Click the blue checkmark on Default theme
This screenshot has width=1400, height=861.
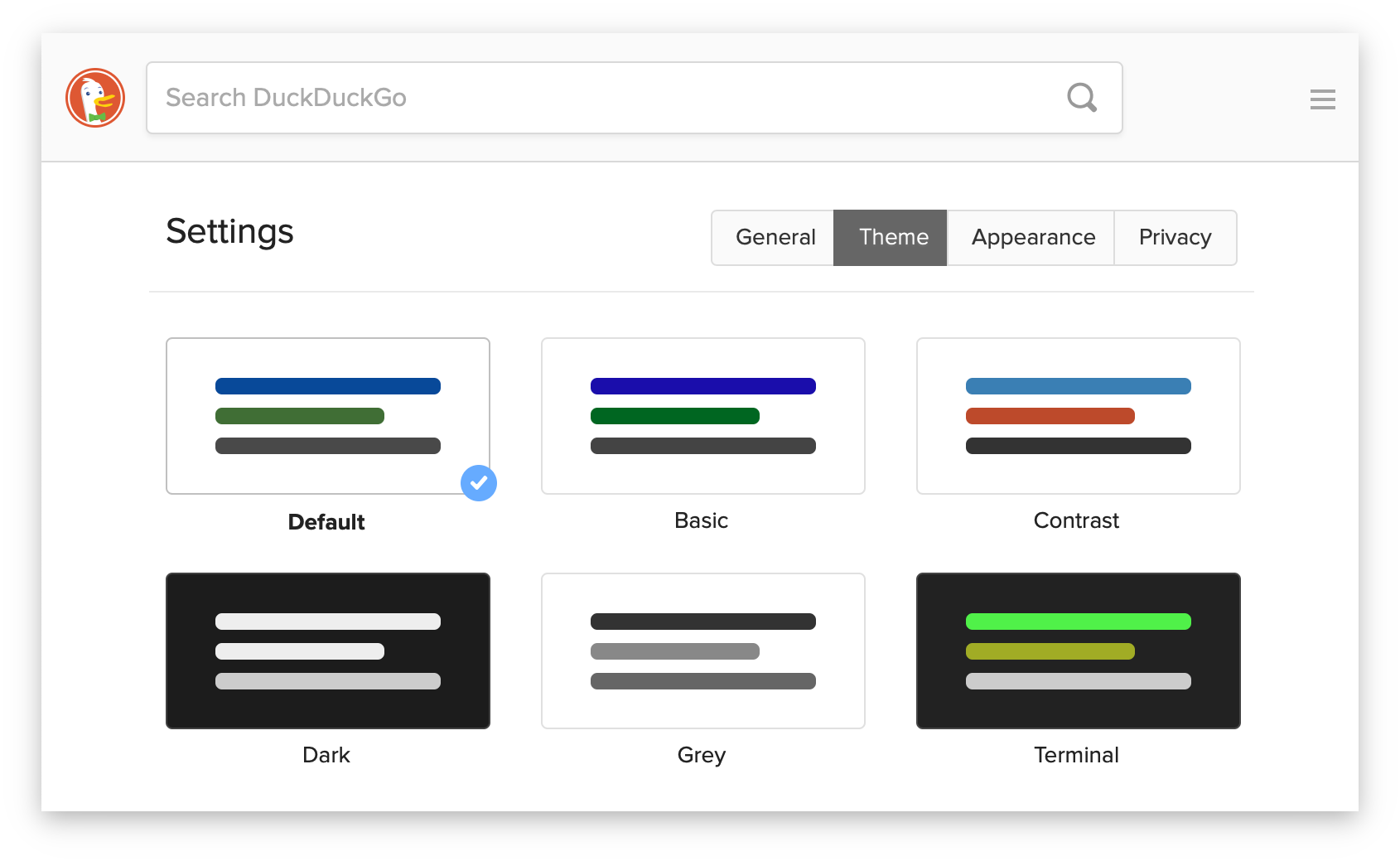(x=479, y=483)
